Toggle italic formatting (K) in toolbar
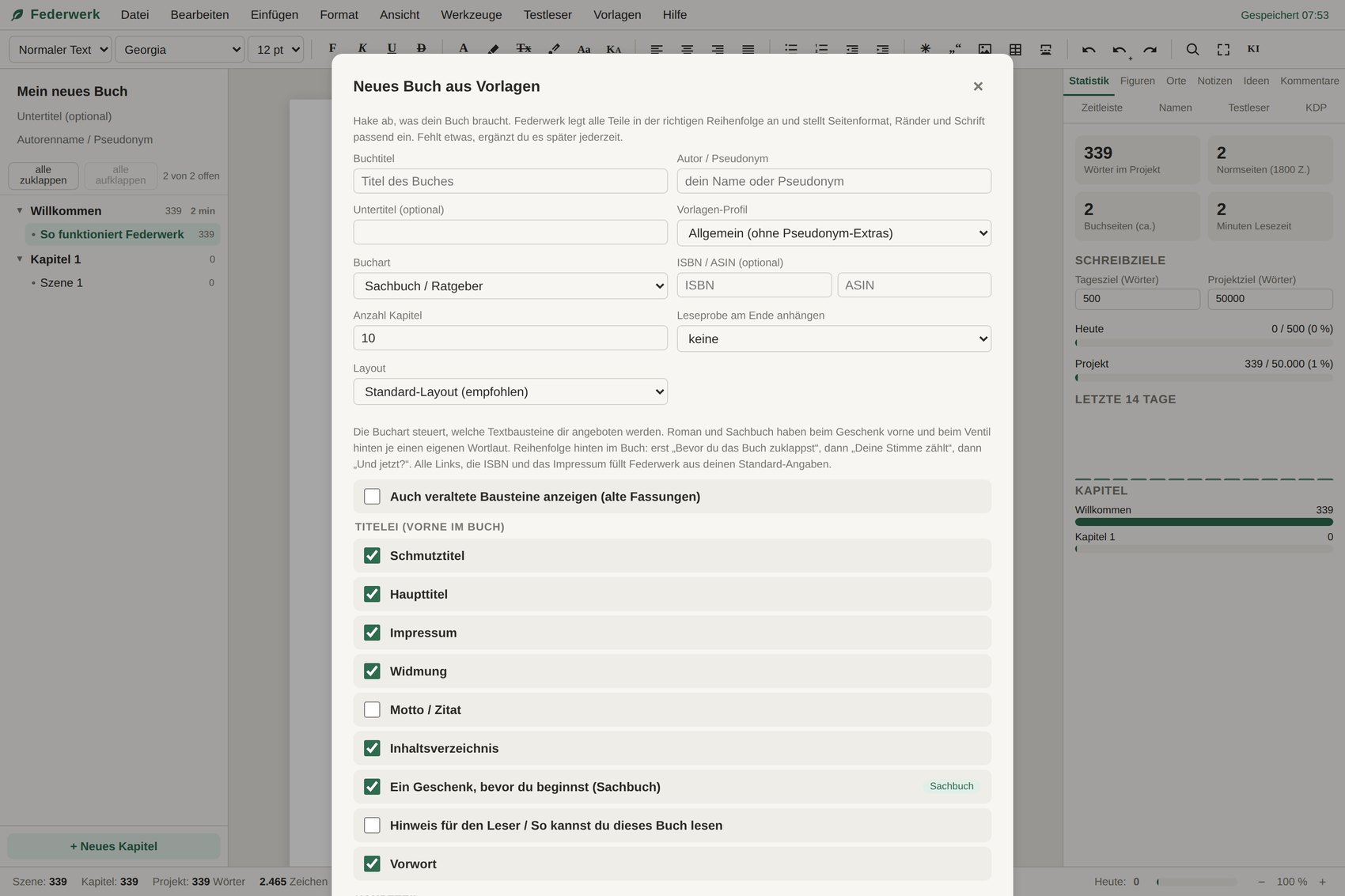This screenshot has height=896, width=1345. [x=362, y=49]
